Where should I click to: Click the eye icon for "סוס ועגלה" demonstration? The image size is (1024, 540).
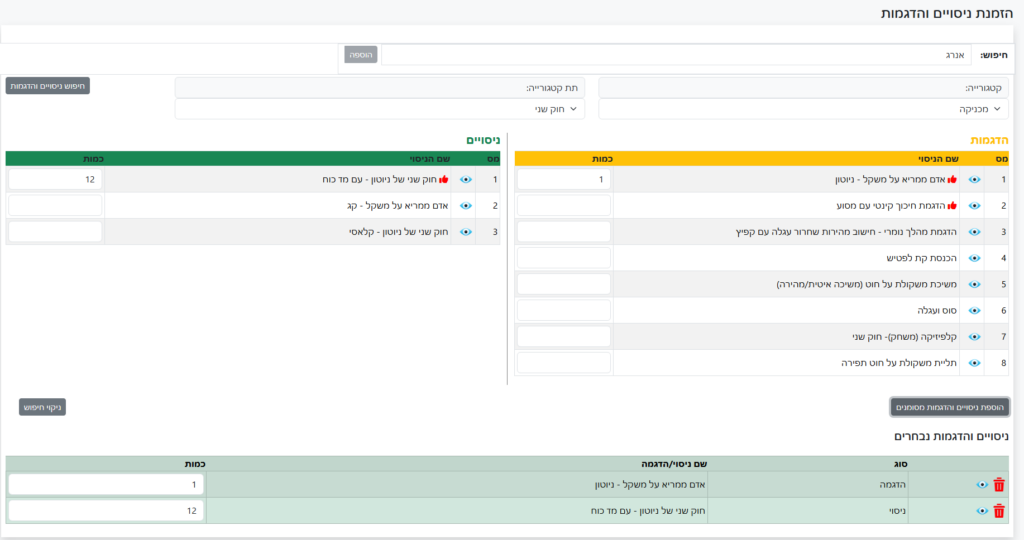coord(975,311)
